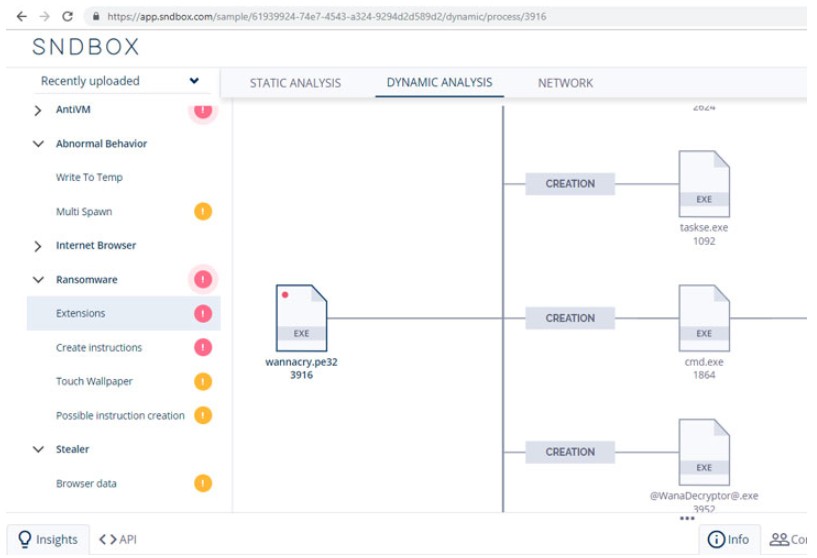
Task: Select Multi Spawn indicator
Action: [84, 212]
